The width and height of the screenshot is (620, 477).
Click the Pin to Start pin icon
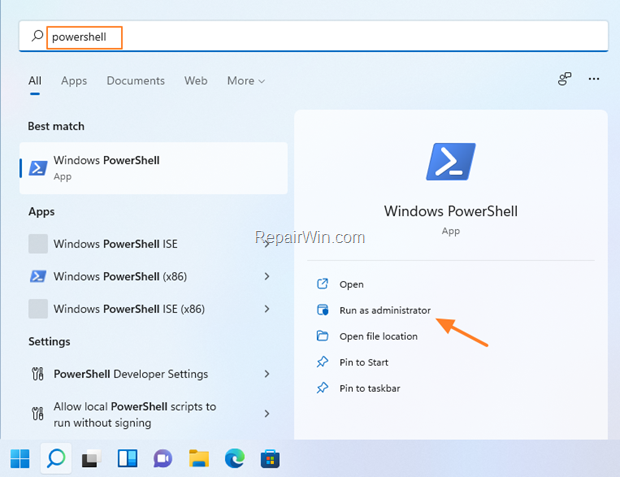pyautogui.click(x=322, y=362)
